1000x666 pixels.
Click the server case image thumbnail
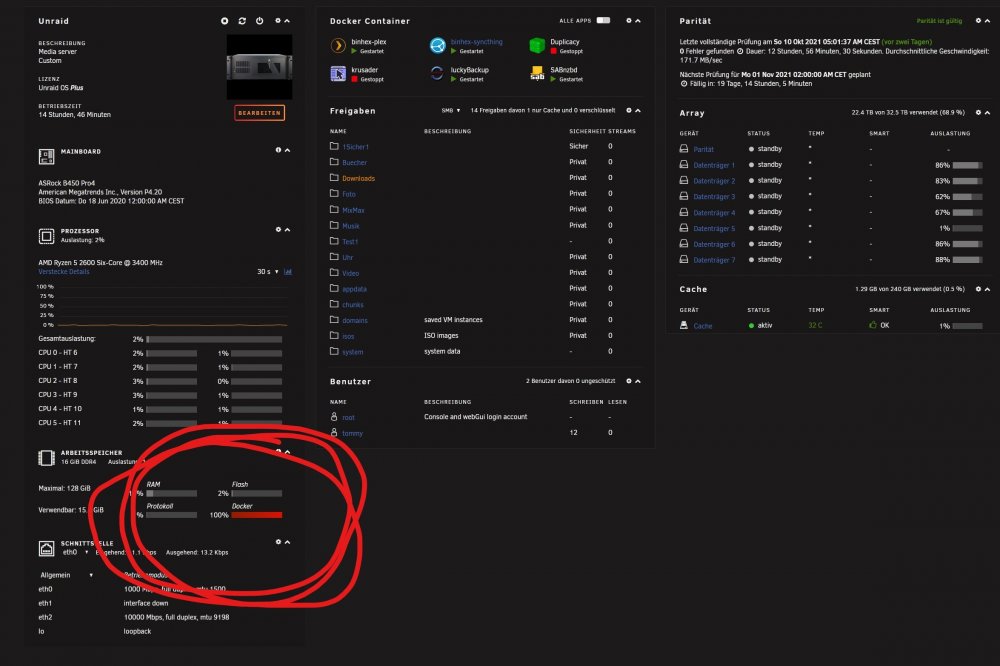(260, 67)
